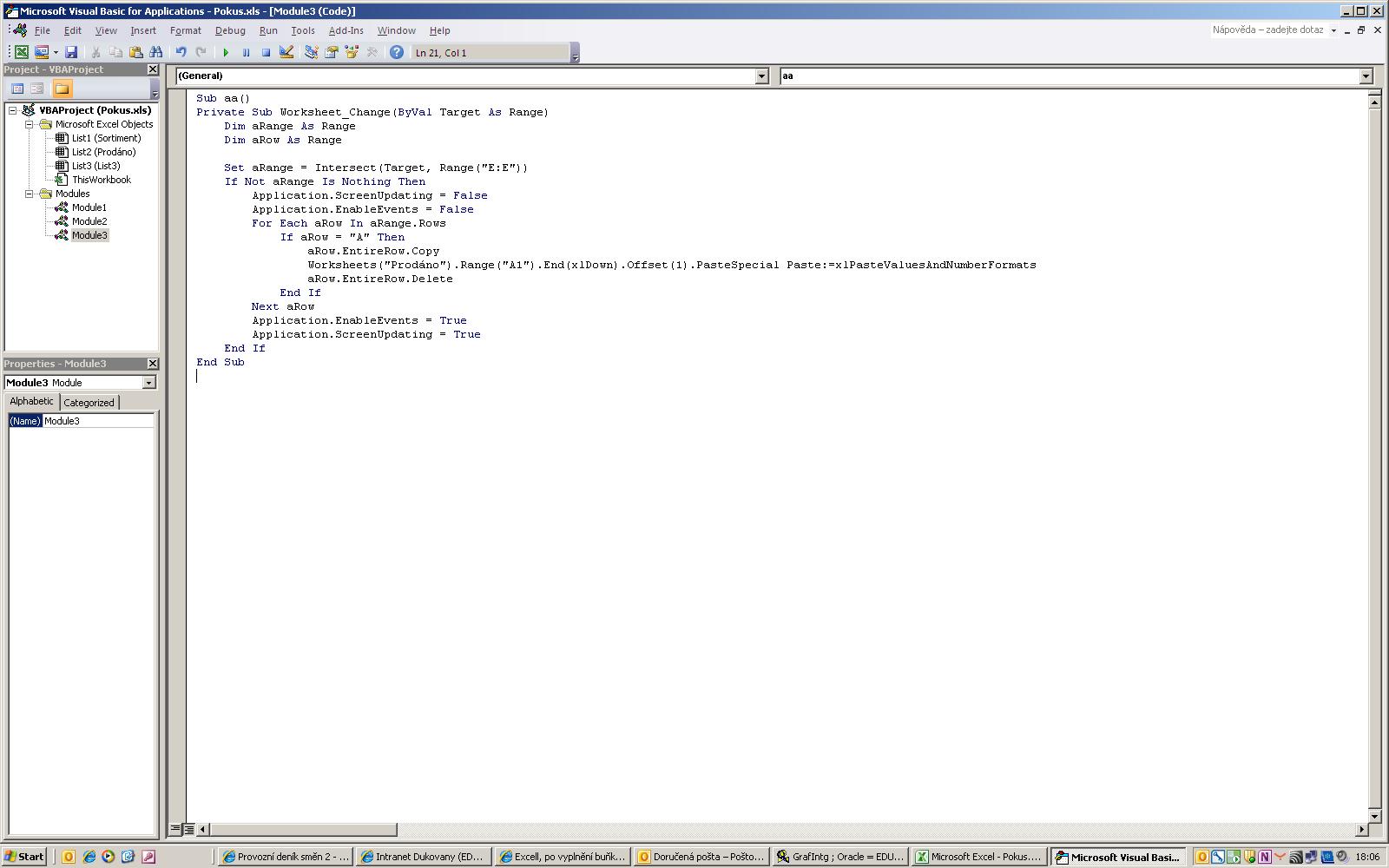Switch to Intranet Dukovany taskbar button
This screenshot has height=868, width=1389.
click(423, 857)
